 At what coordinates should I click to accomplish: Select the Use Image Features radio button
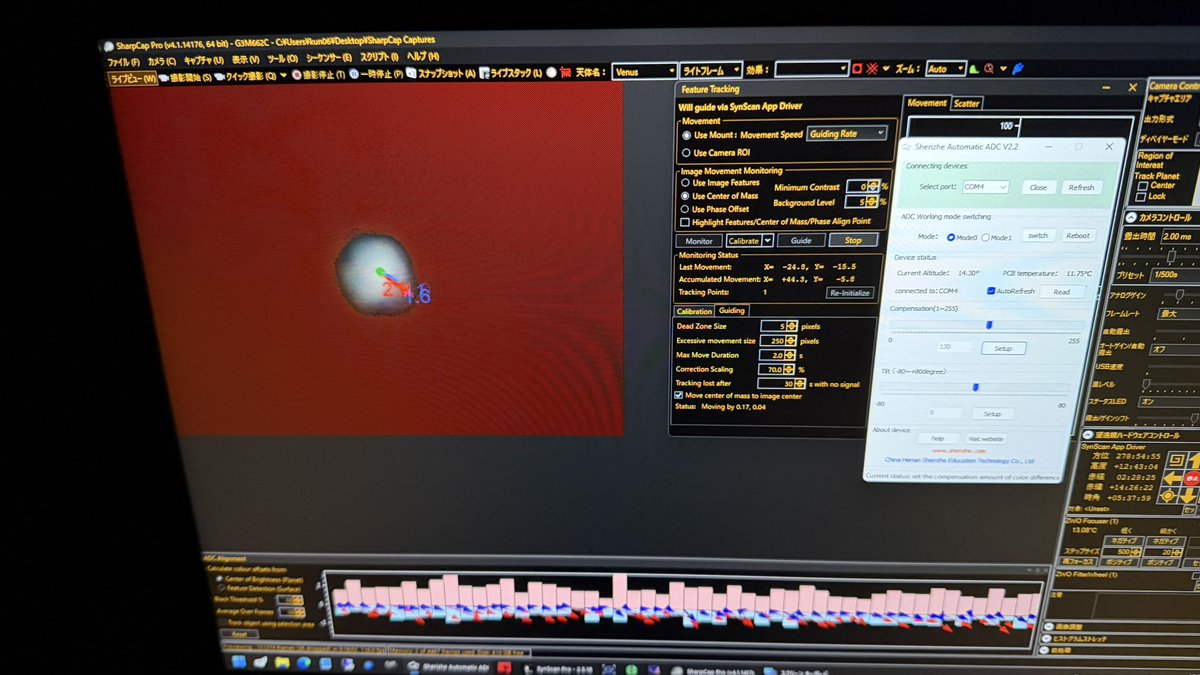point(686,183)
